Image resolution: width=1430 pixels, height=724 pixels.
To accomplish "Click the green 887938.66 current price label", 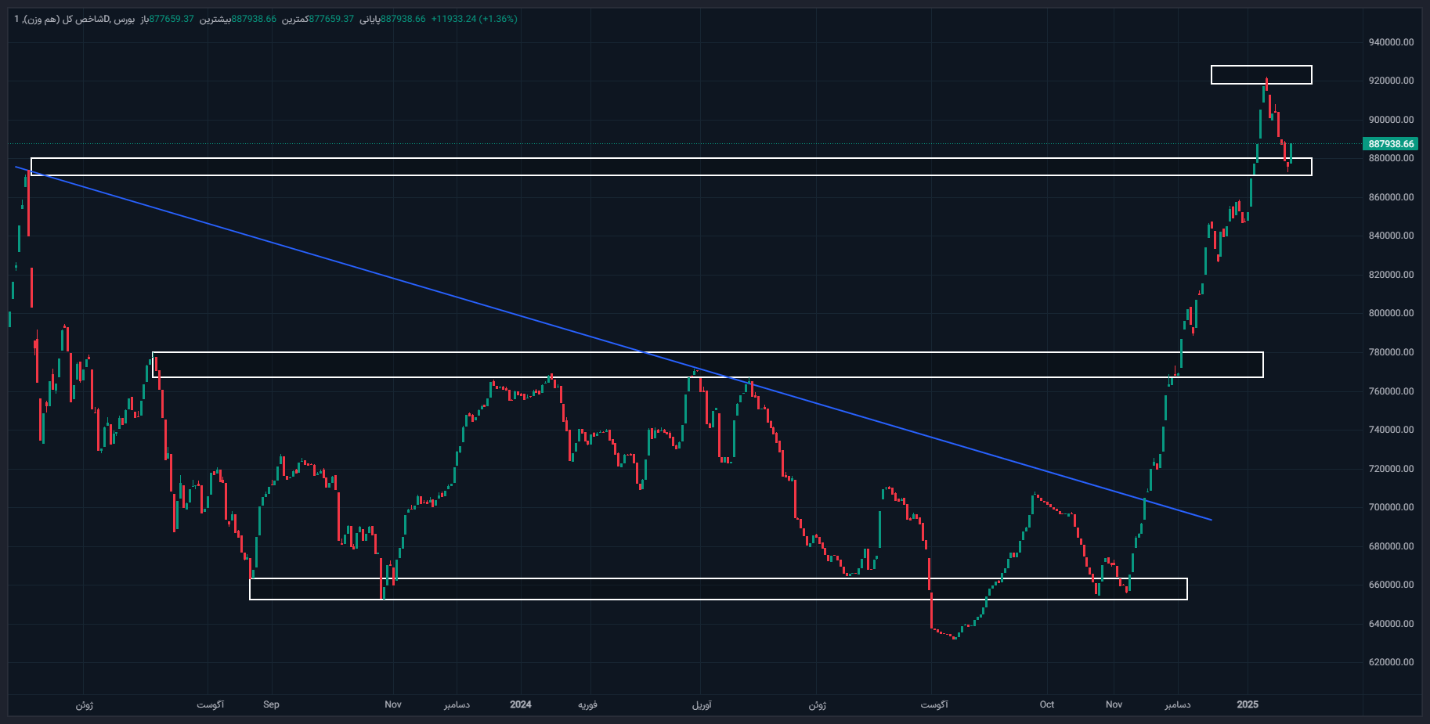I will (1390, 144).
